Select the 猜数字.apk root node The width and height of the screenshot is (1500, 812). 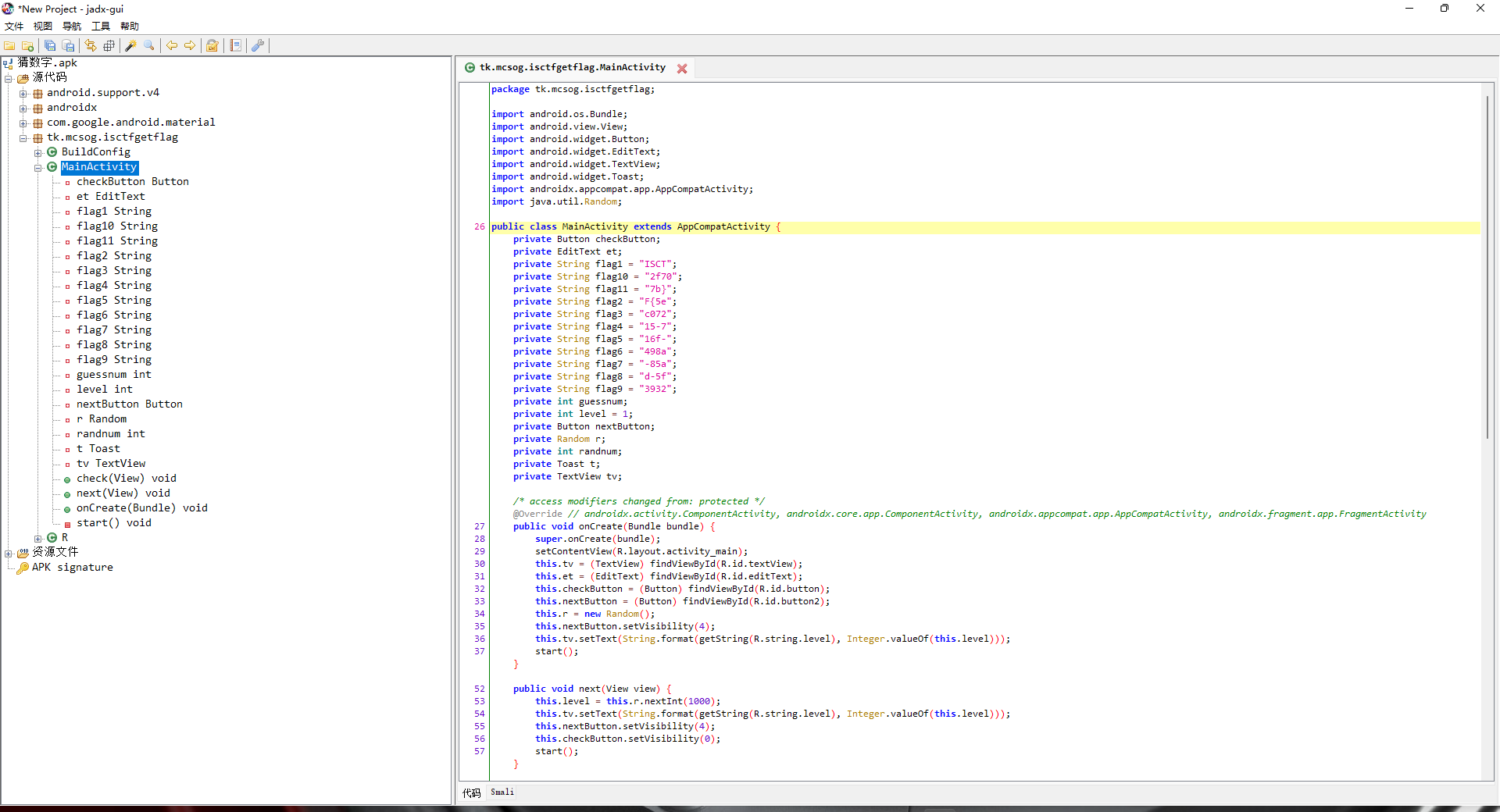click(48, 63)
